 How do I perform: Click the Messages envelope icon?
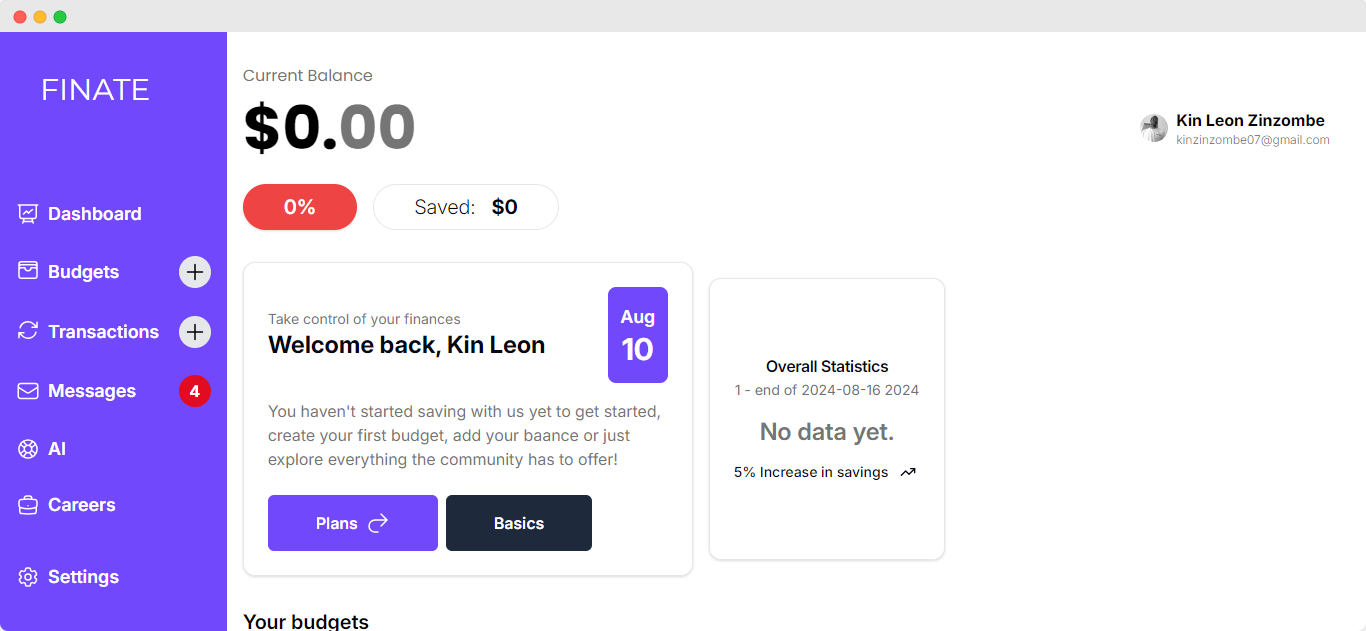(x=28, y=391)
